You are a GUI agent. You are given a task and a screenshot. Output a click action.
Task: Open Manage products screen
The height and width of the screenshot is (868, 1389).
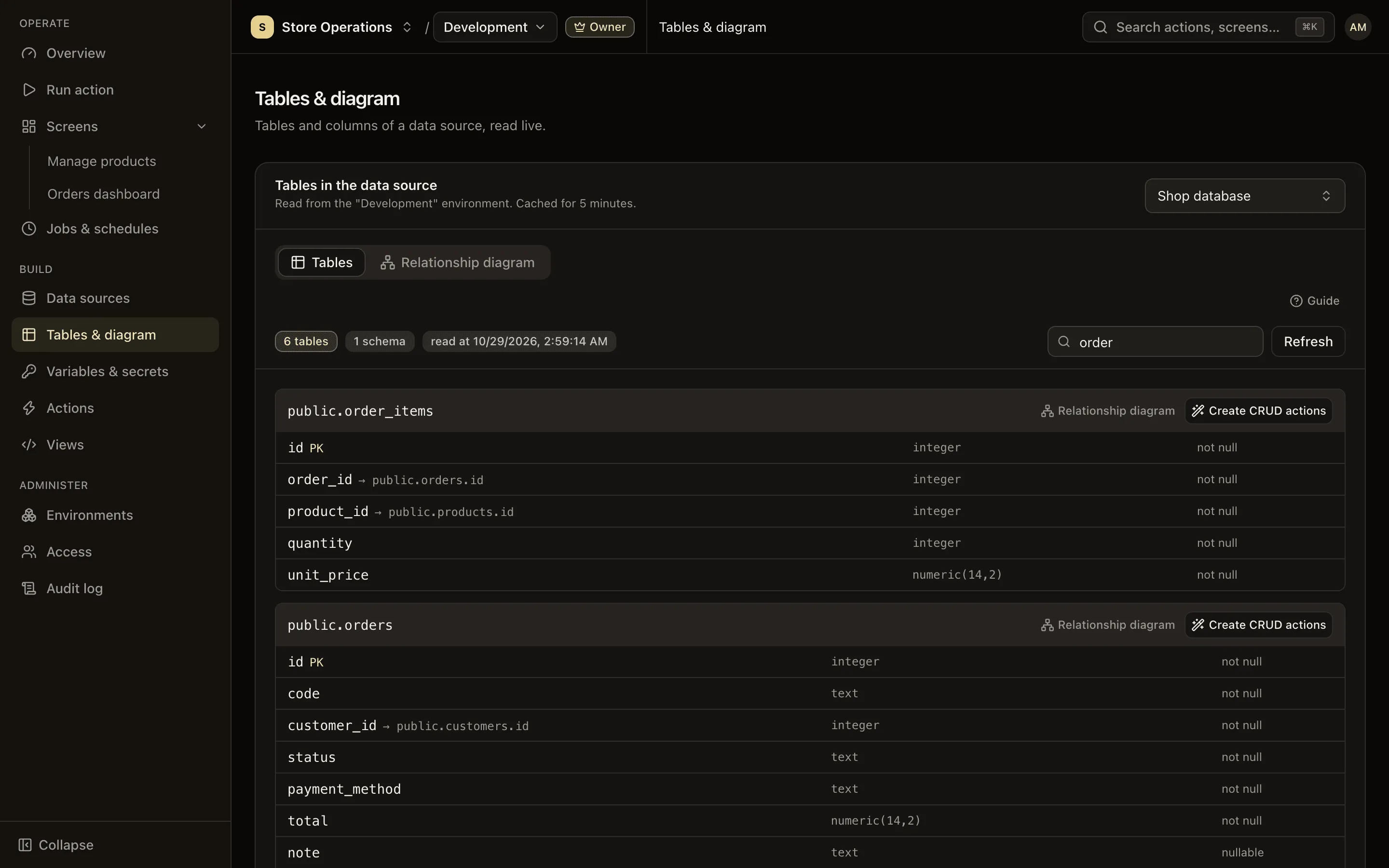click(x=102, y=162)
